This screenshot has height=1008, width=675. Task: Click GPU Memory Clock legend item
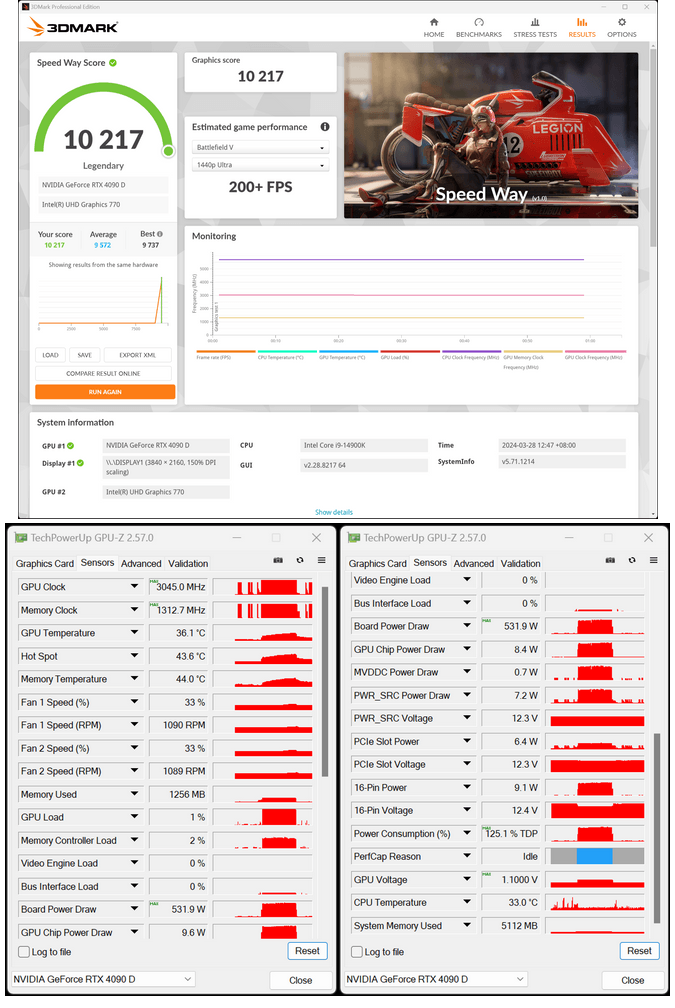[x=532, y=359]
